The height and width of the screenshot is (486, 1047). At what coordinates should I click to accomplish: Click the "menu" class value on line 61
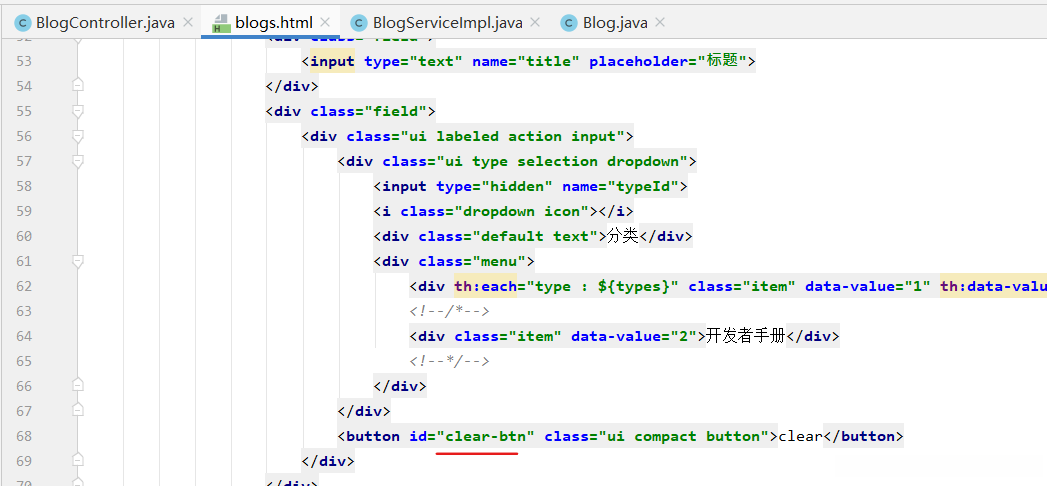(x=499, y=262)
